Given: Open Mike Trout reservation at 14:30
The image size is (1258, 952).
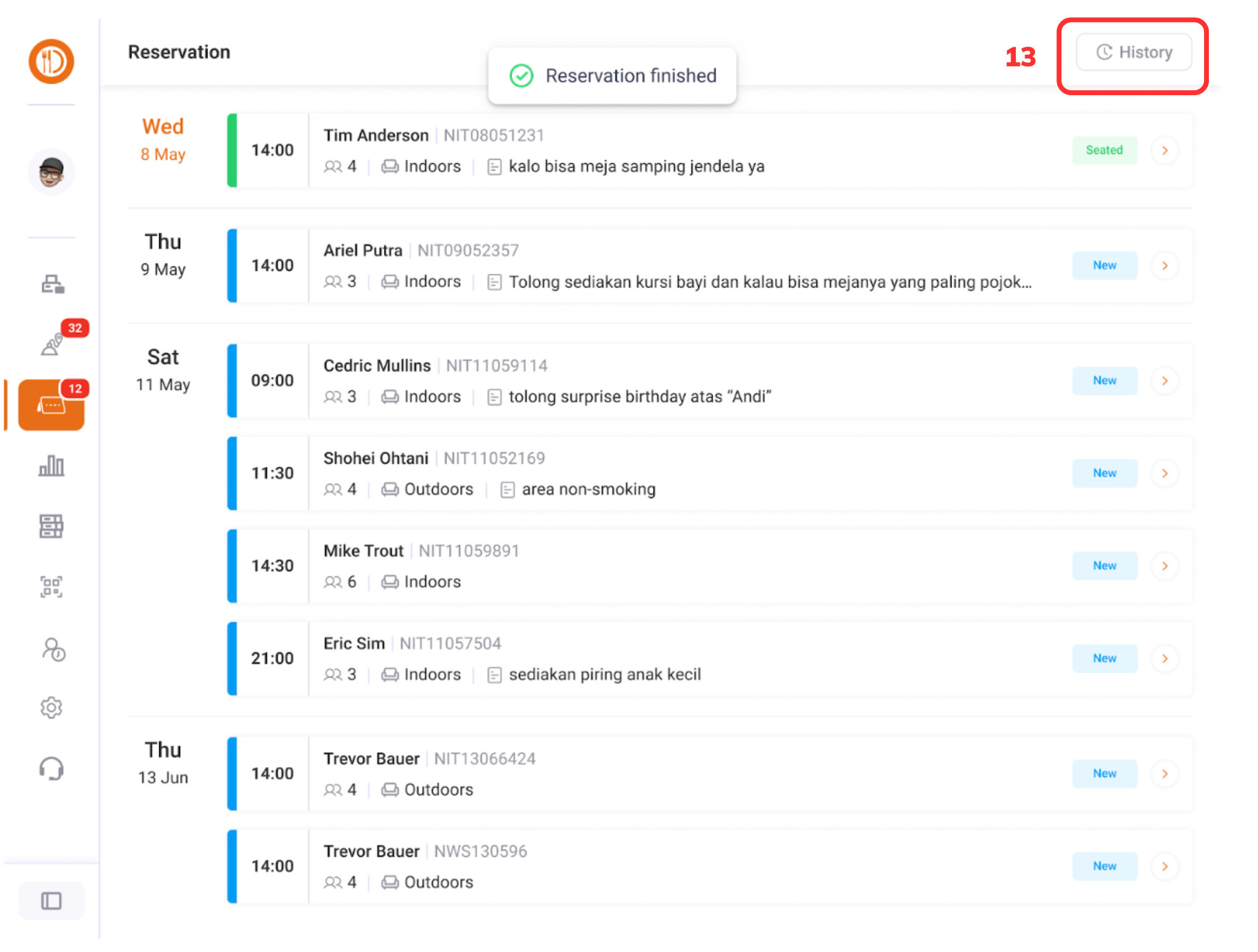Looking at the screenshot, I should click(x=676, y=566).
